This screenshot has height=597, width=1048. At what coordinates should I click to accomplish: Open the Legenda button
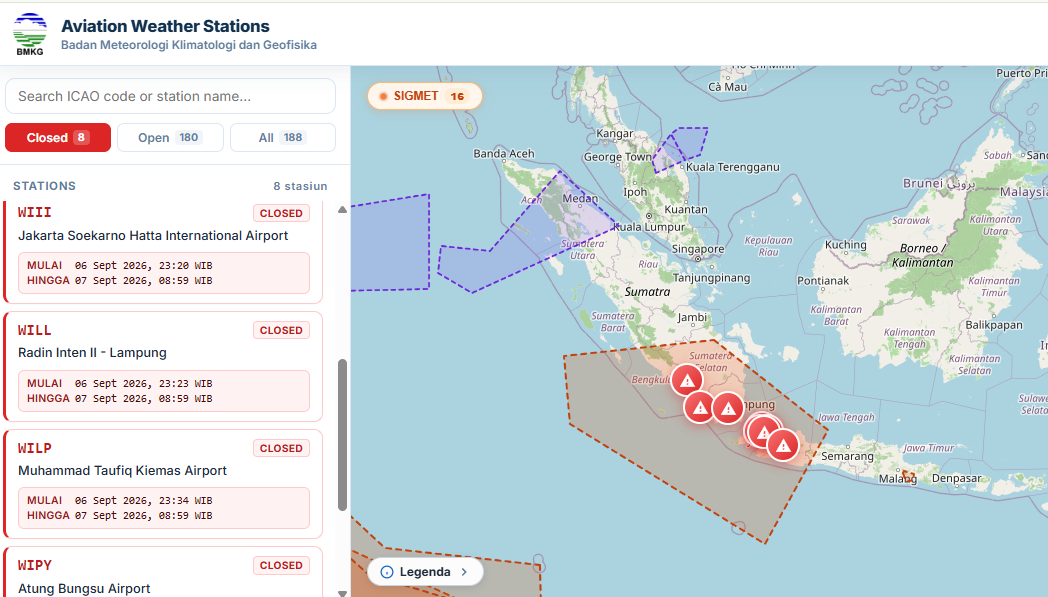425,572
